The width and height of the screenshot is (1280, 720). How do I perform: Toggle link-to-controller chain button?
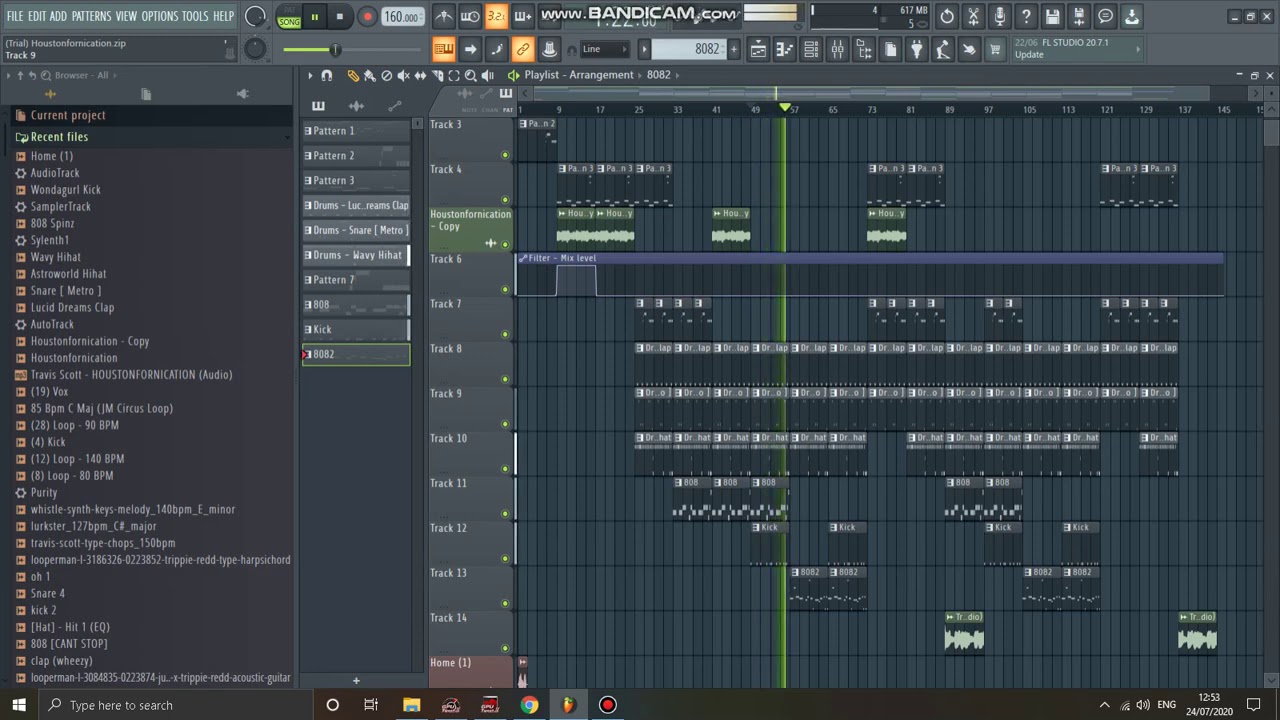tap(522, 49)
